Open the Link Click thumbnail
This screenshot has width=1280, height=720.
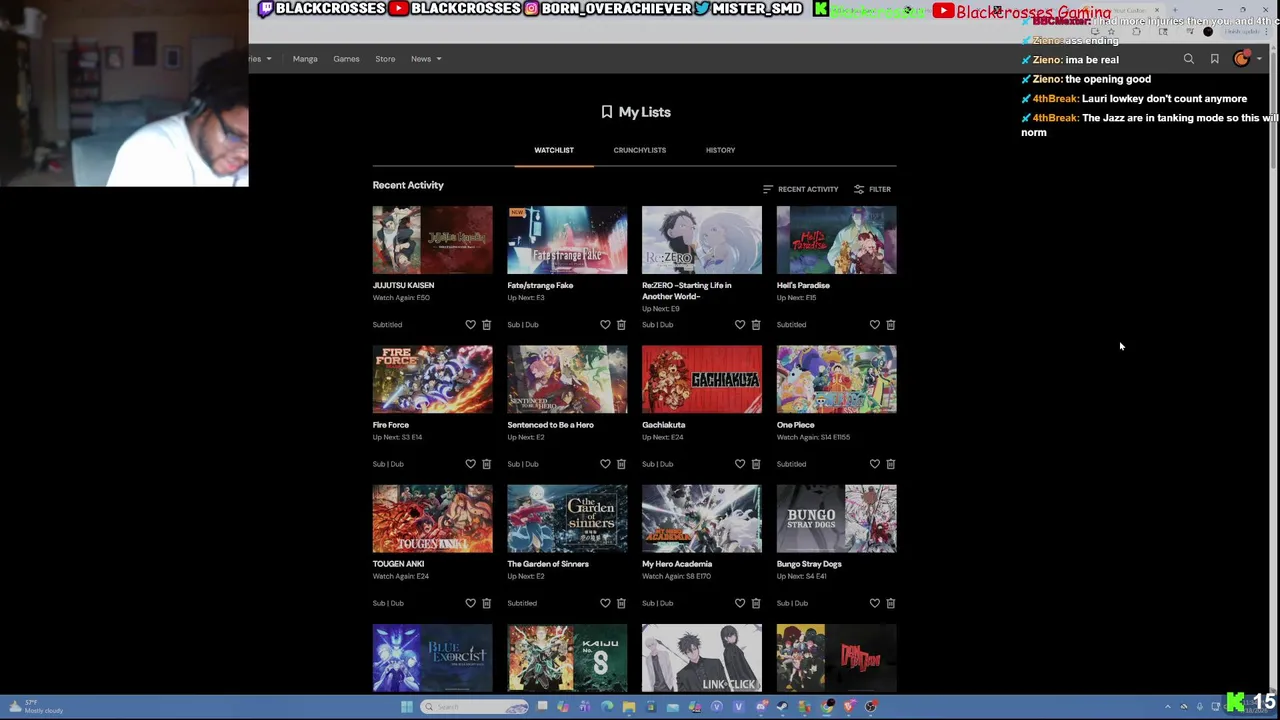[702, 658]
